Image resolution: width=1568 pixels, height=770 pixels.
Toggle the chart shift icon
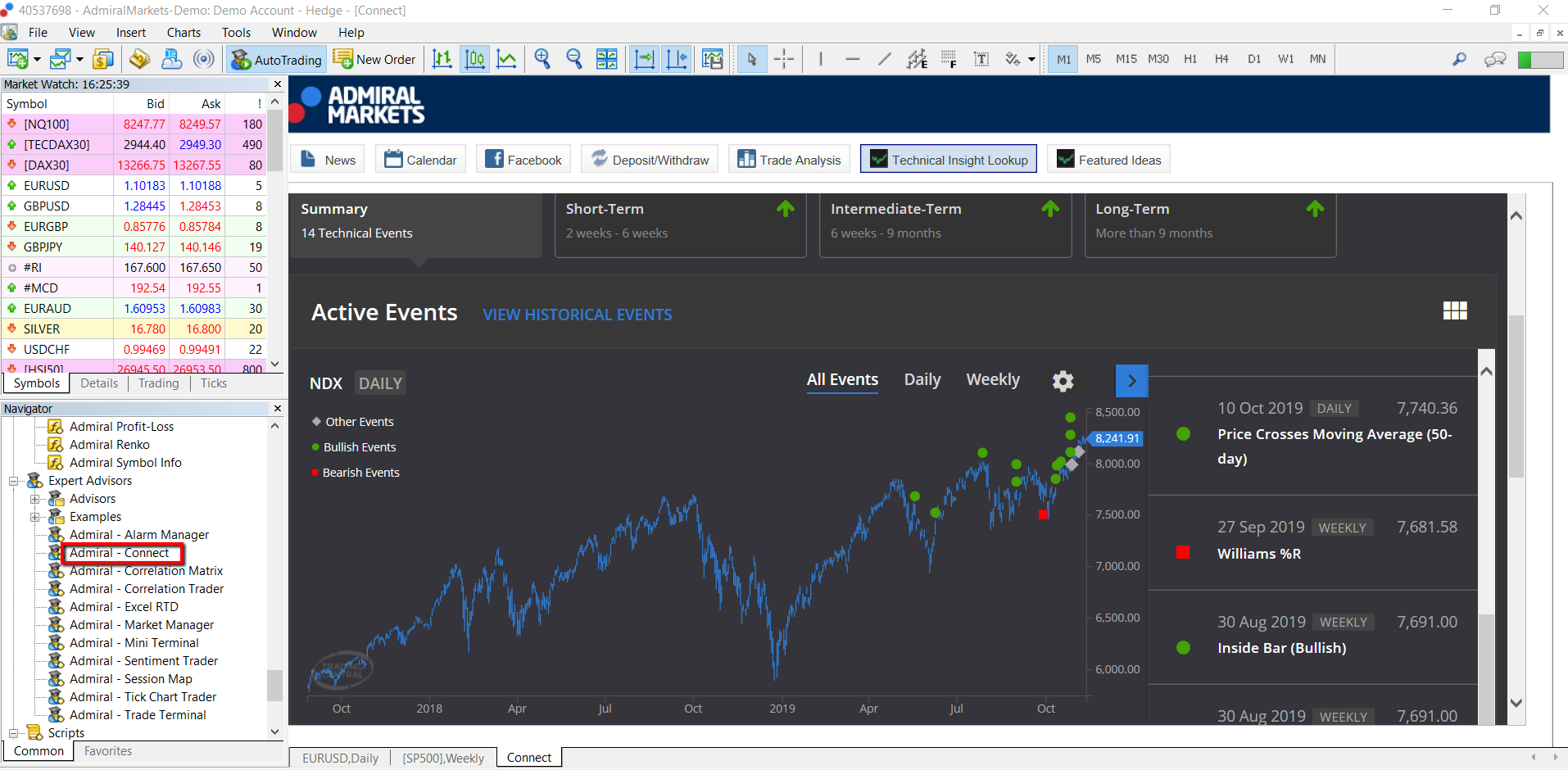(x=678, y=59)
